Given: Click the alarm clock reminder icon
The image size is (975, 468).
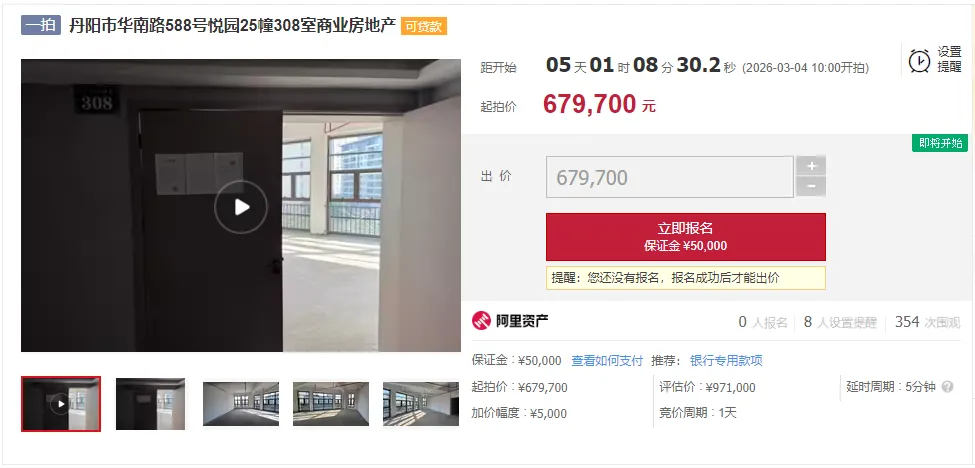Looking at the screenshot, I should pos(919,60).
